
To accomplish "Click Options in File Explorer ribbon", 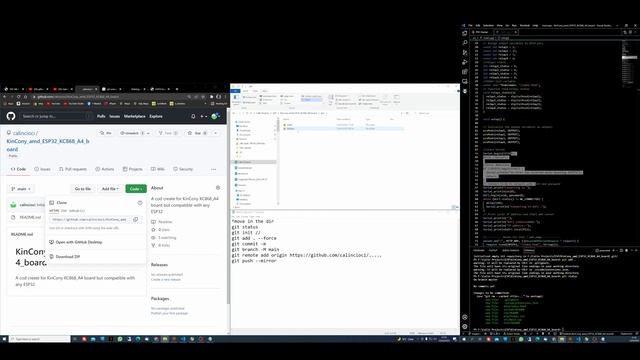I will click(x=396, y=99).
